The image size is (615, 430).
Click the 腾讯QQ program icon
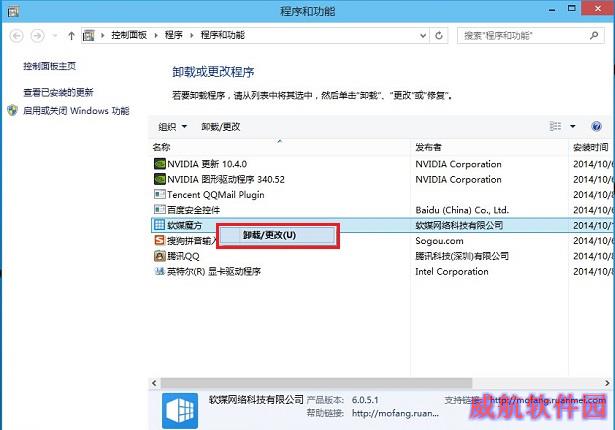(160, 256)
